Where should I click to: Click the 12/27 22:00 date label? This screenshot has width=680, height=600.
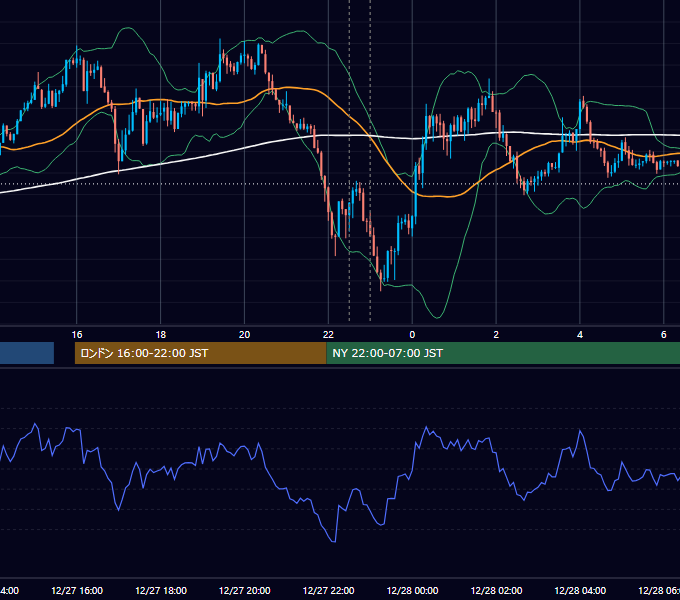[x=328, y=590]
